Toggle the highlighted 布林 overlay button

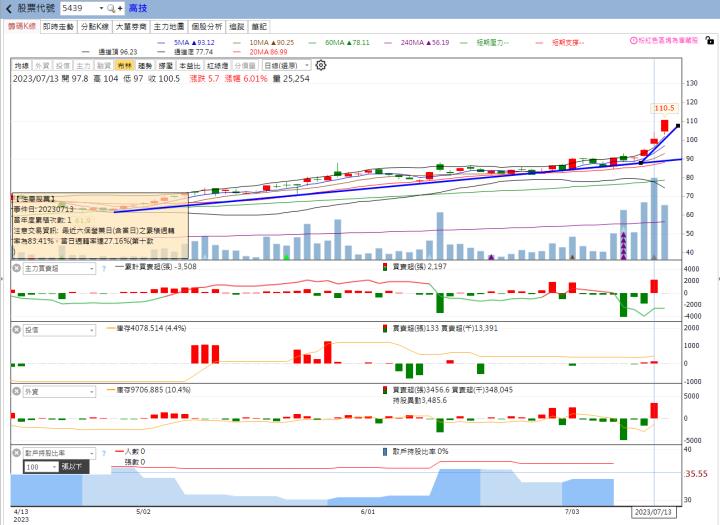(124, 66)
